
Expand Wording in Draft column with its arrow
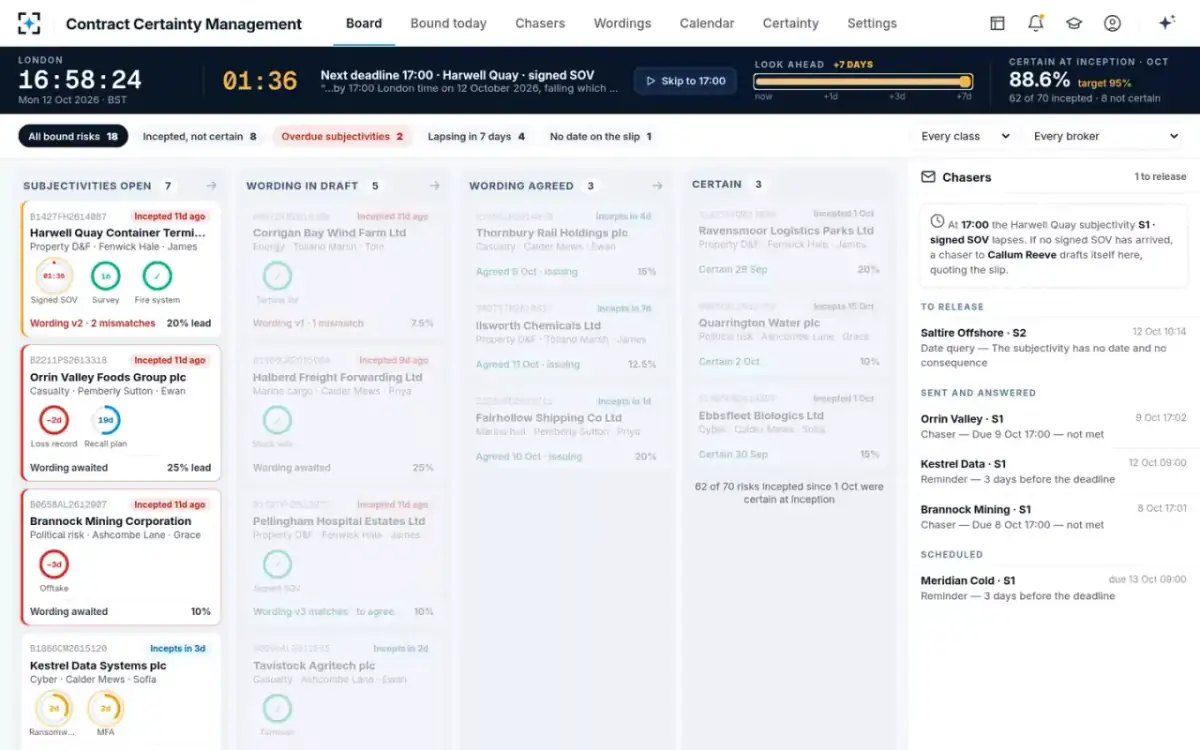pyautogui.click(x=434, y=185)
